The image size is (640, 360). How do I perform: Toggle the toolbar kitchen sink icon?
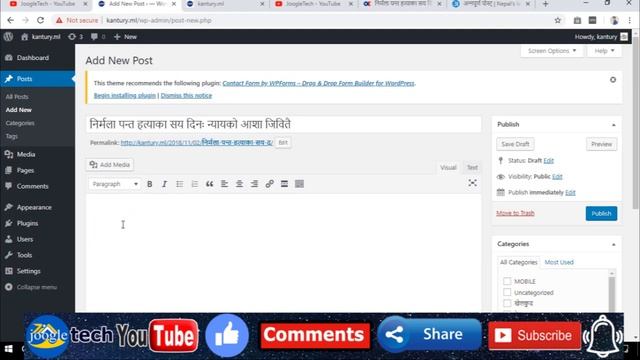point(299,184)
